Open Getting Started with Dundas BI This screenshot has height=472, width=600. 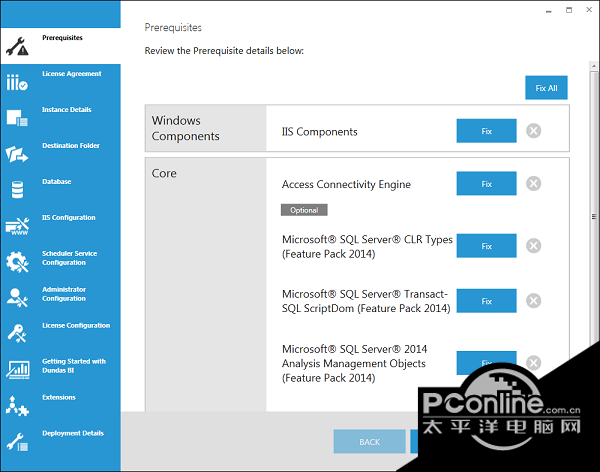pos(60,370)
